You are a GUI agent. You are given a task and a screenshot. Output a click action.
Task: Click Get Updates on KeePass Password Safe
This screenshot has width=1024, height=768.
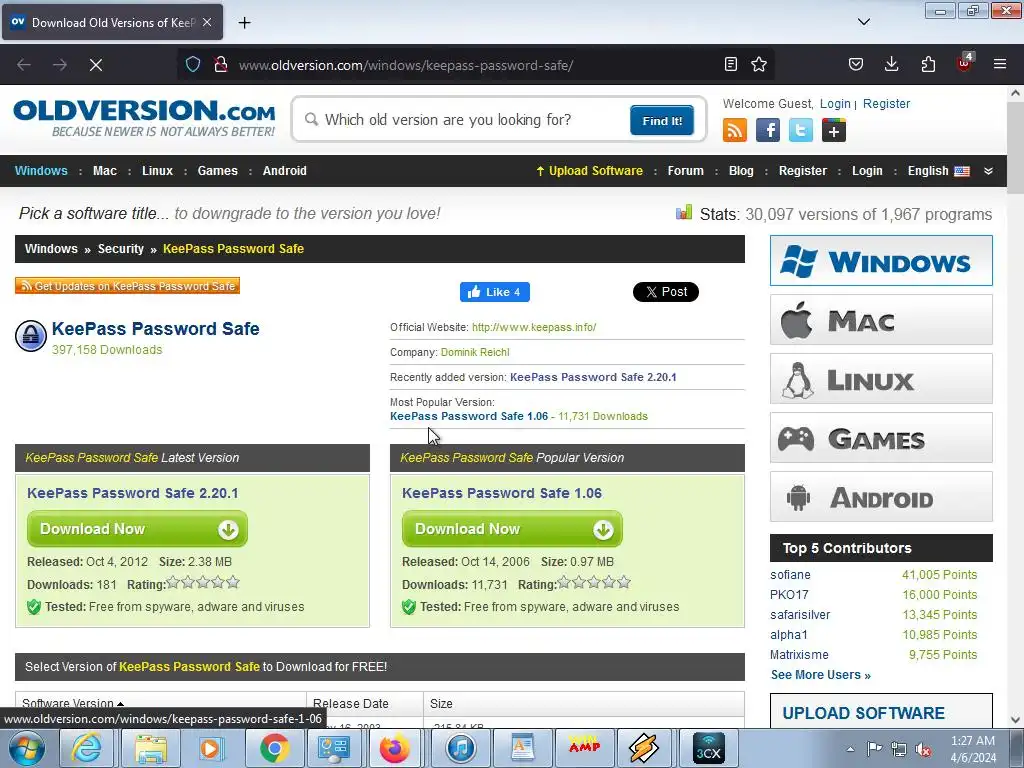(127, 286)
